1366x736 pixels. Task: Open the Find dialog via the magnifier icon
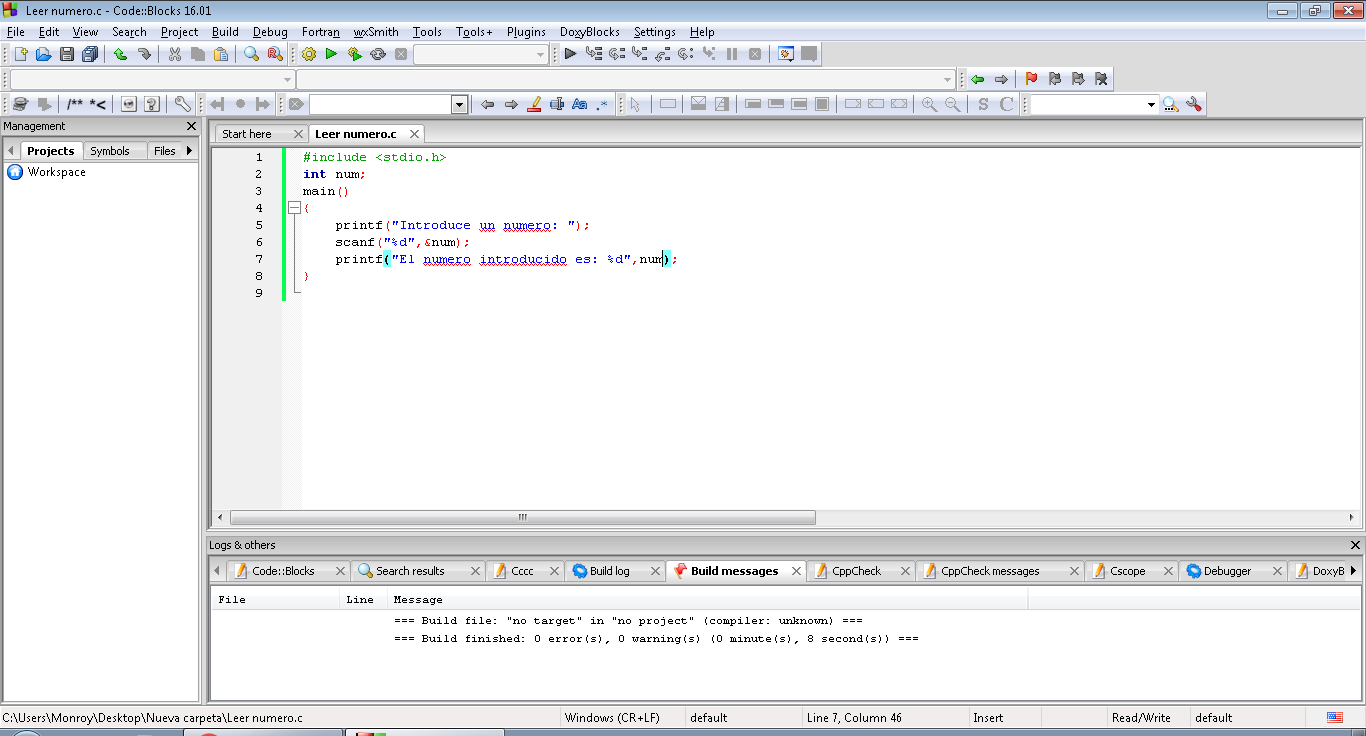point(250,54)
